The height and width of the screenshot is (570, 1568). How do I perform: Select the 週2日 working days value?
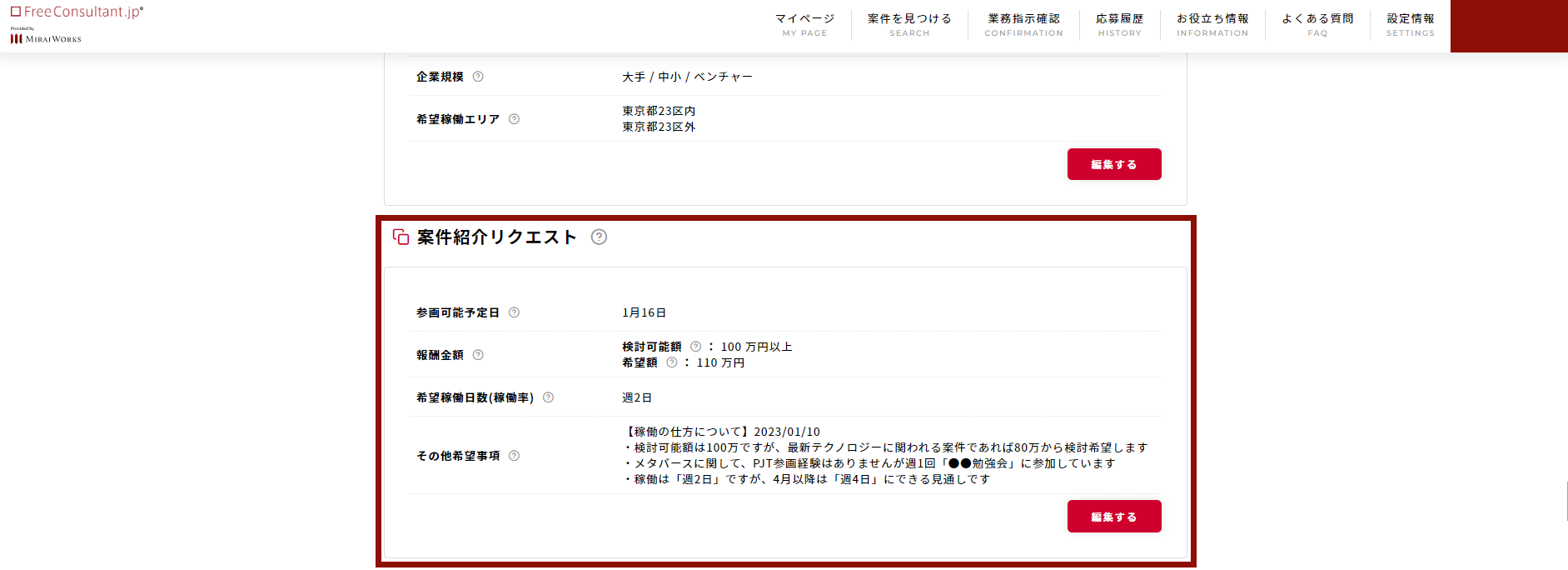pos(637,397)
